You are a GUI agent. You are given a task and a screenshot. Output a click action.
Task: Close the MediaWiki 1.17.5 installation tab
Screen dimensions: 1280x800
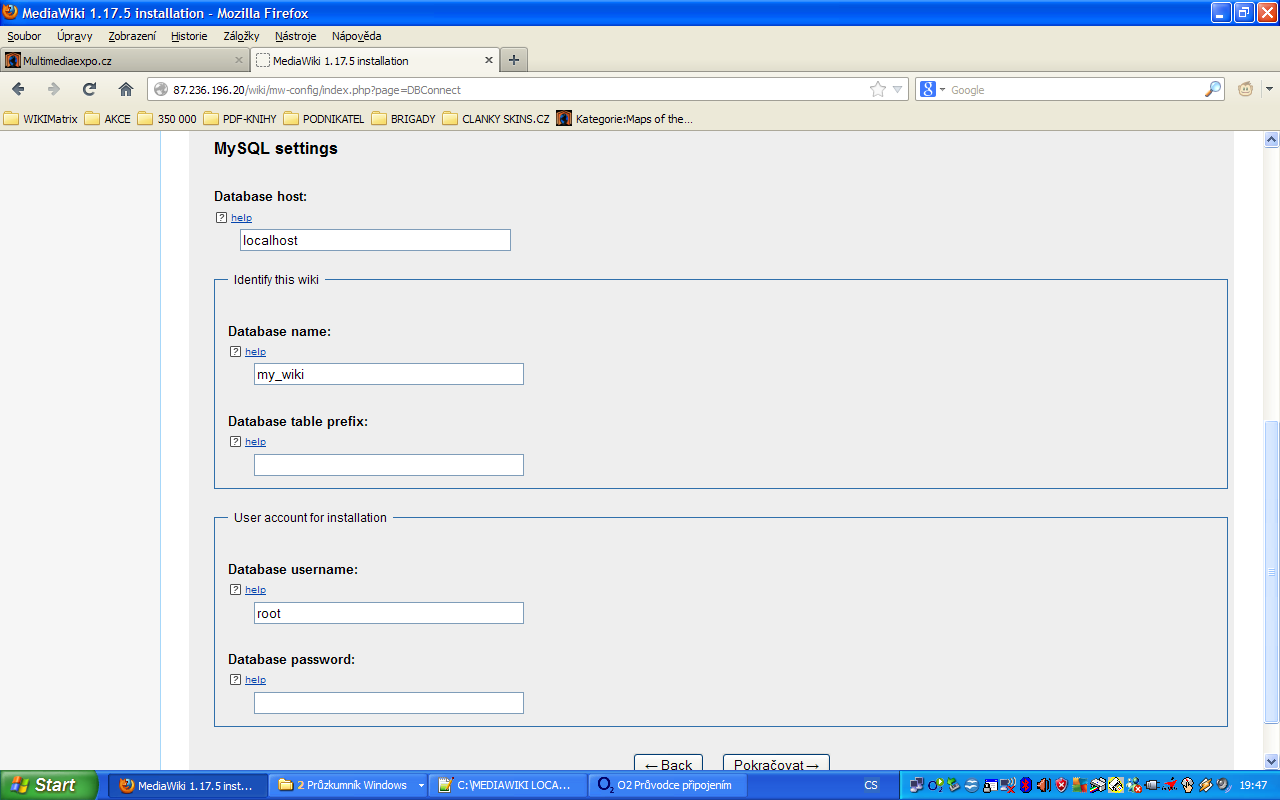tap(489, 60)
